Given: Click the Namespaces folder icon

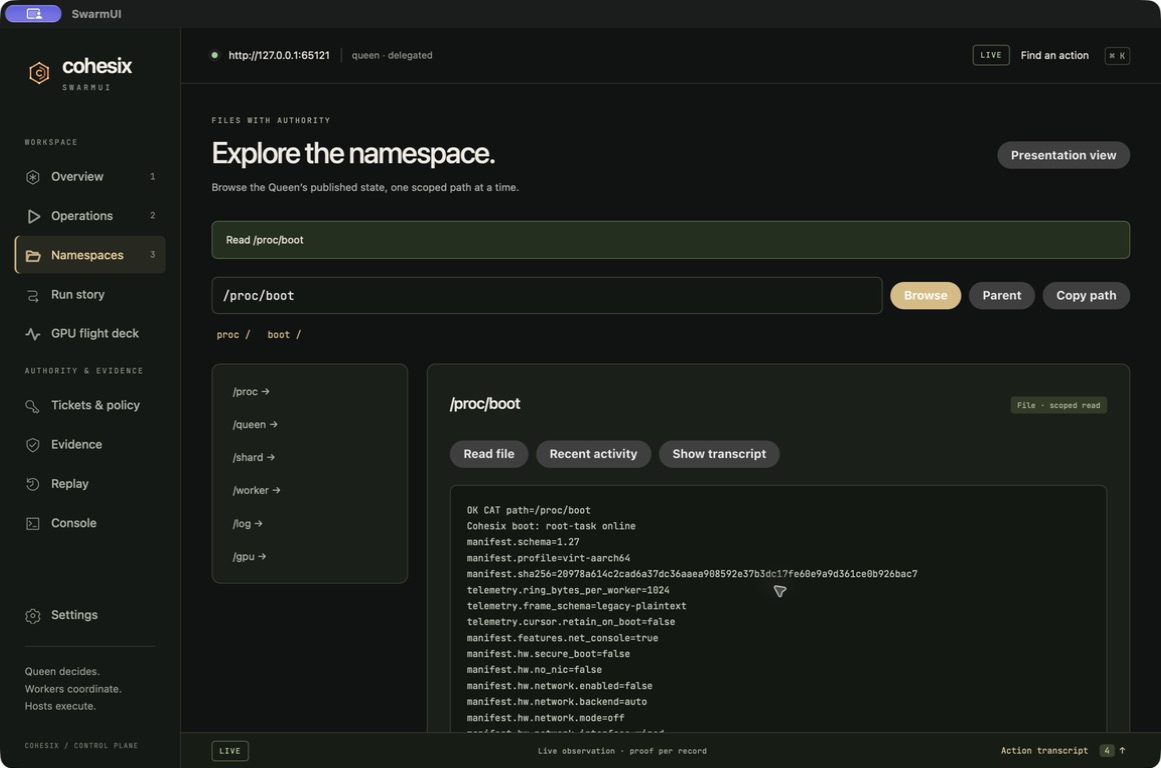Looking at the screenshot, I should [x=33, y=256].
